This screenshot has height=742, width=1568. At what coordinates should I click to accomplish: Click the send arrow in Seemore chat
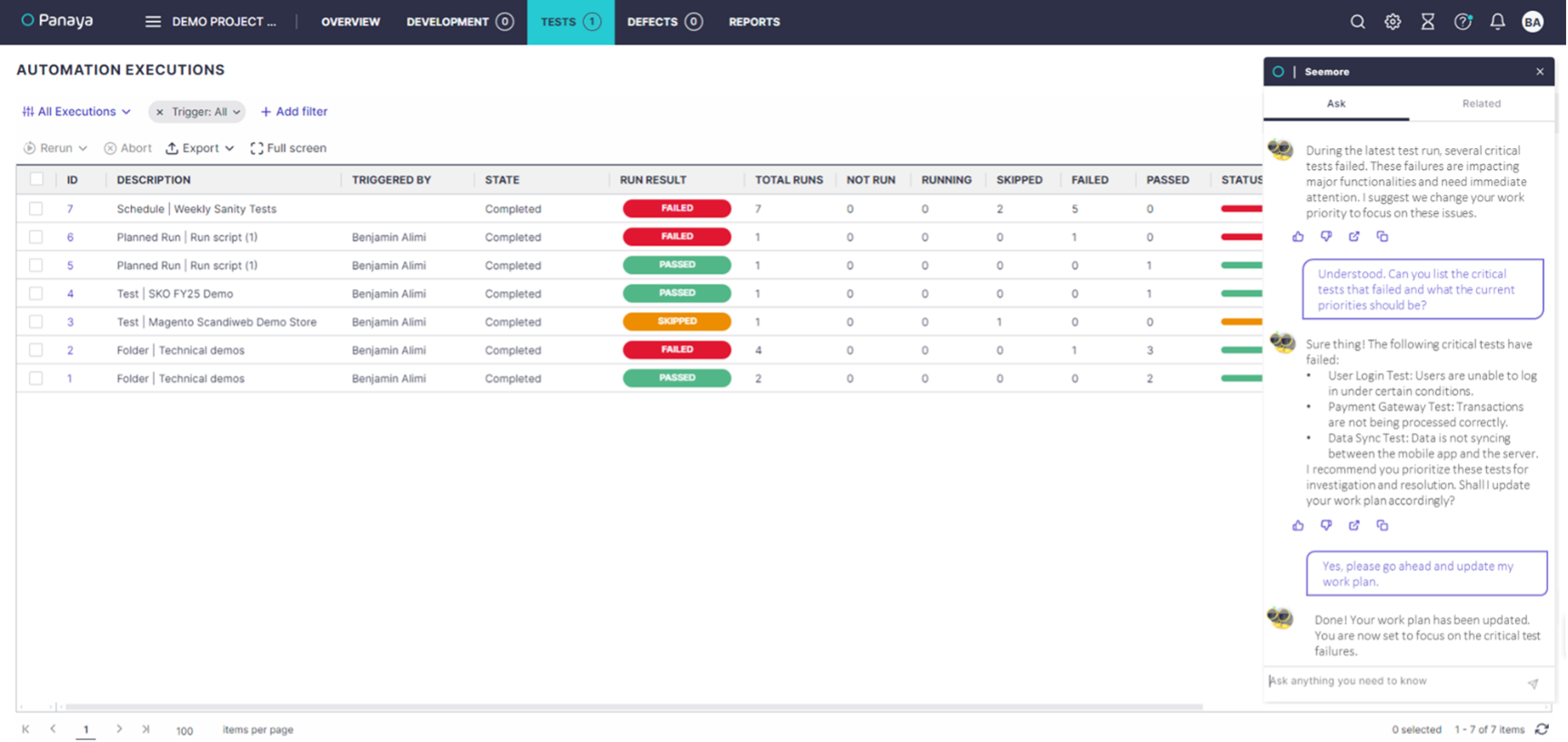[1533, 683]
